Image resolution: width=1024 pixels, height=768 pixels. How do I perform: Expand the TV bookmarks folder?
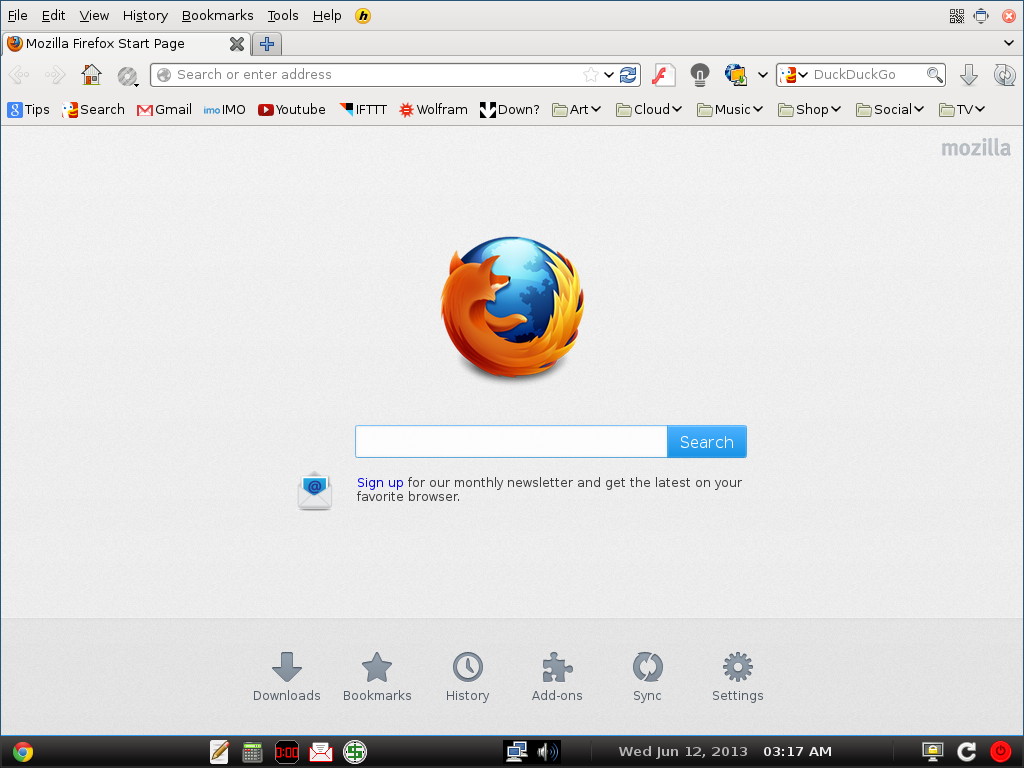[961, 110]
